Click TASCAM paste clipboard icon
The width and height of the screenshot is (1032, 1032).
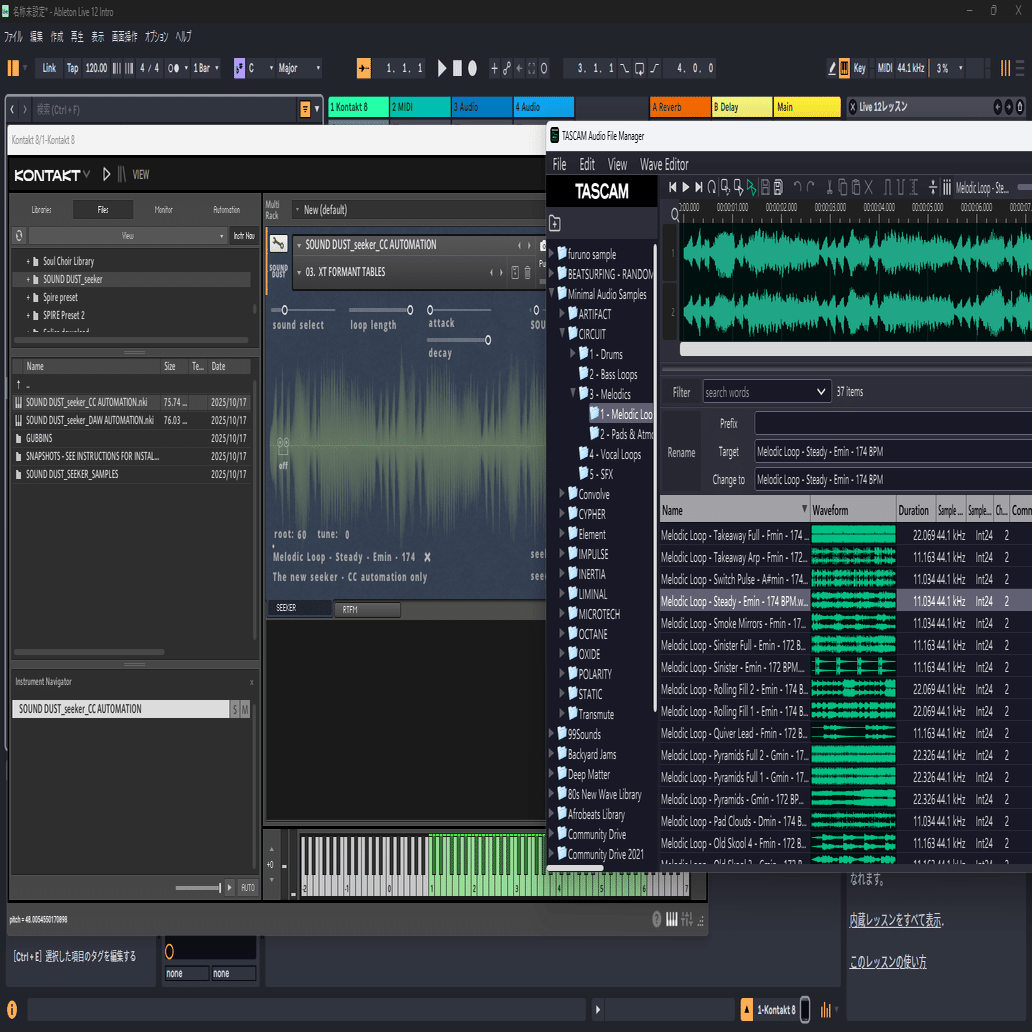coord(856,188)
